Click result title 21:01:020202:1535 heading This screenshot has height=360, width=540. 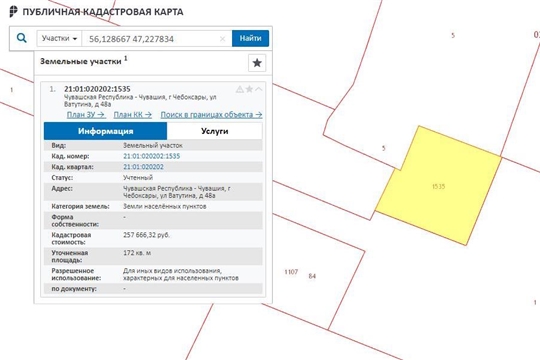coord(97,89)
